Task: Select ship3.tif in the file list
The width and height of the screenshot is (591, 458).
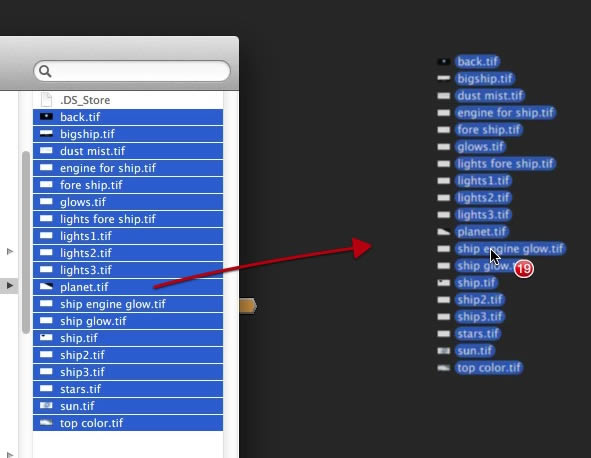Action: (128, 372)
